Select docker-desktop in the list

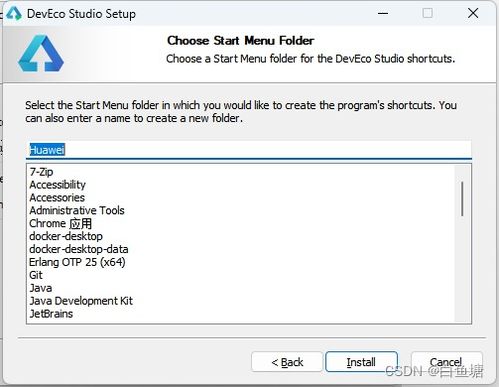[x=66, y=236]
